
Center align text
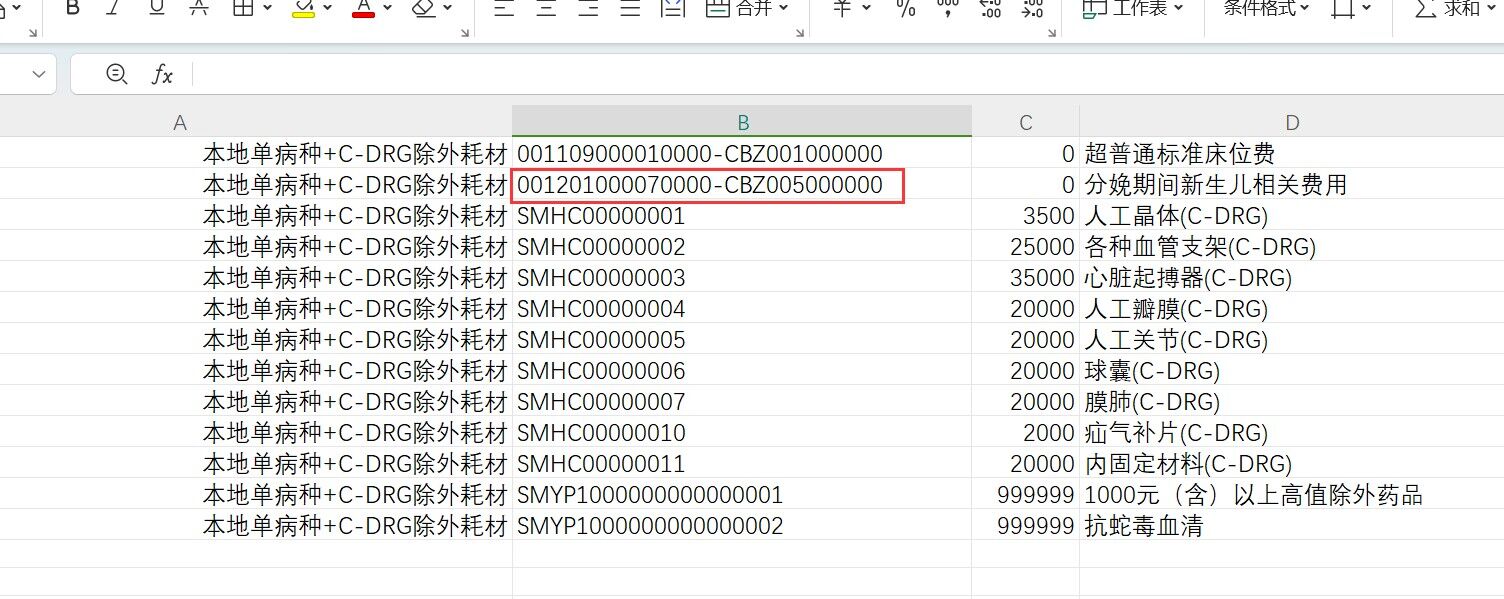pos(546,8)
